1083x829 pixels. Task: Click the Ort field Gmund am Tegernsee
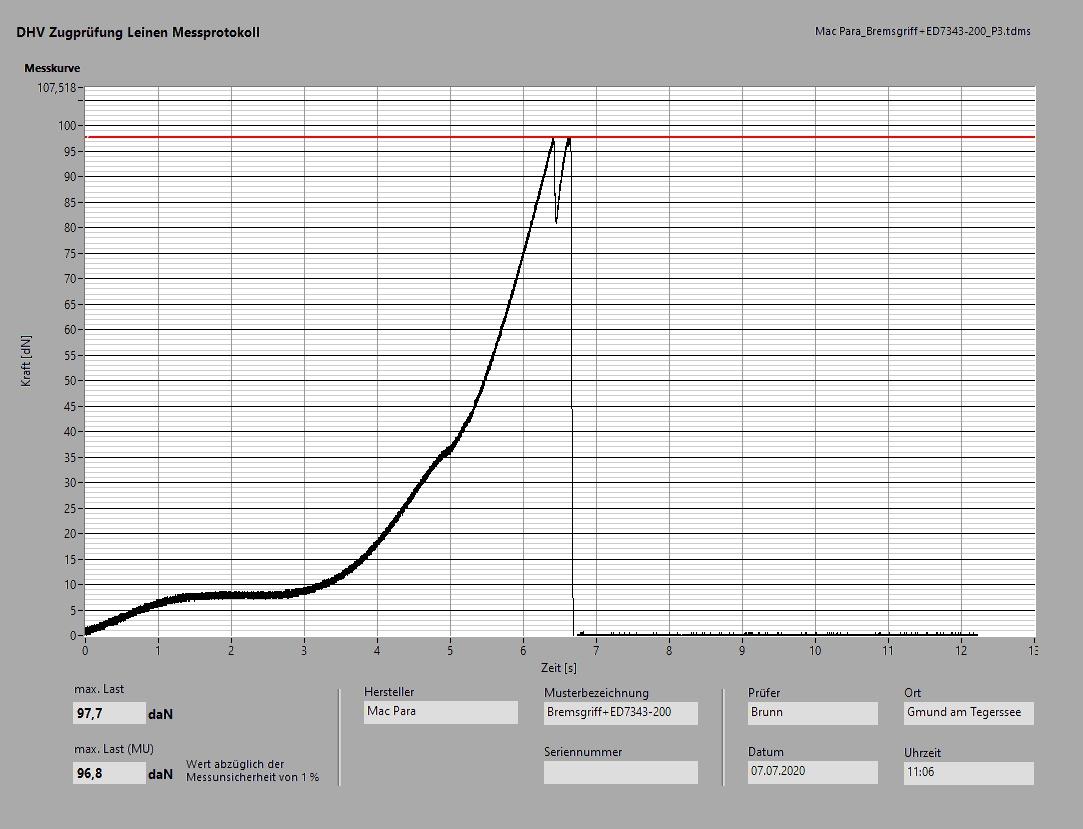tap(968, 713)
